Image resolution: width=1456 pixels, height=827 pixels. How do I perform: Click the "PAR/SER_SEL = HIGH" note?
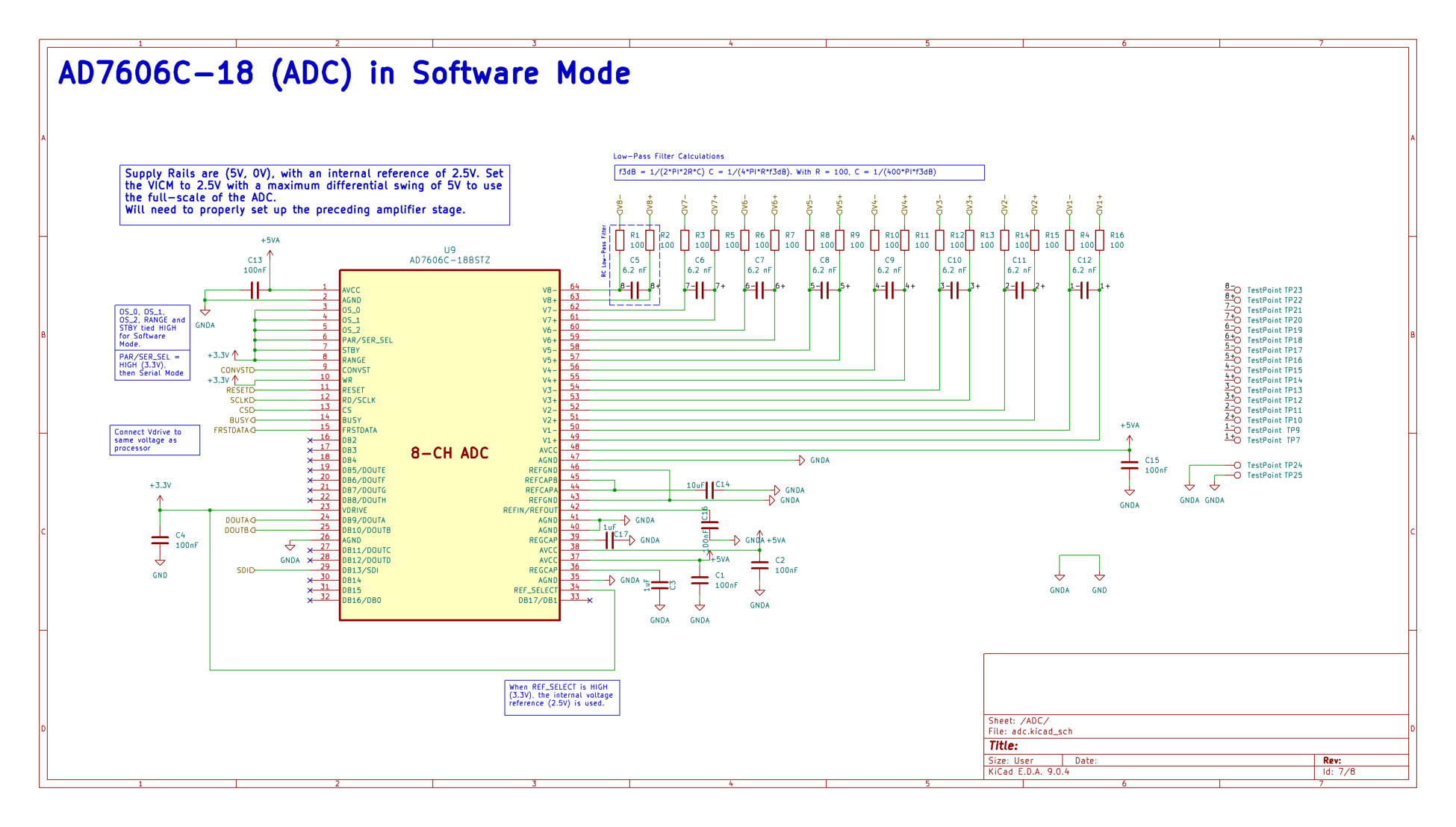pos(152,365)
